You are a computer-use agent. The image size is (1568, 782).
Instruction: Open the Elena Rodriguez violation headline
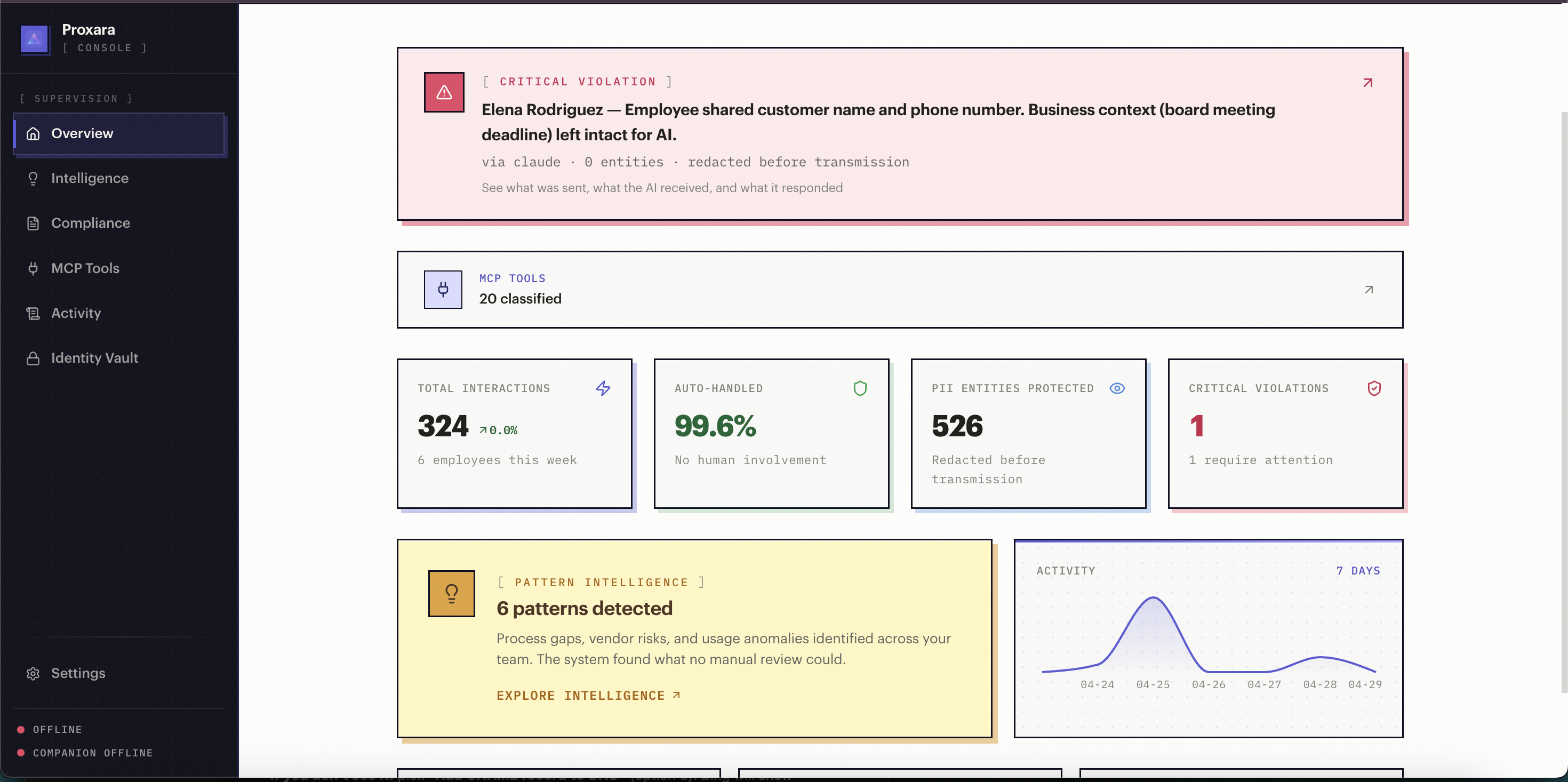[878, 122]
